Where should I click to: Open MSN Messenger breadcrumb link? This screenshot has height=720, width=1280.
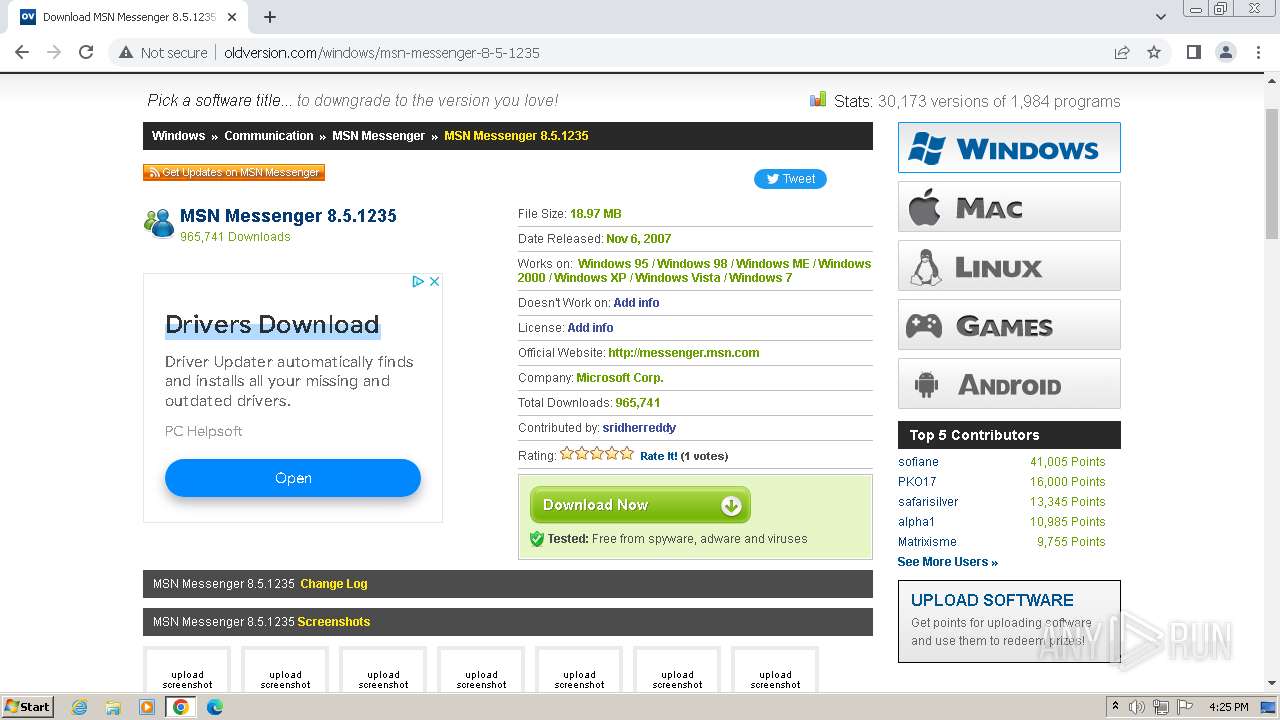point(378,136)
